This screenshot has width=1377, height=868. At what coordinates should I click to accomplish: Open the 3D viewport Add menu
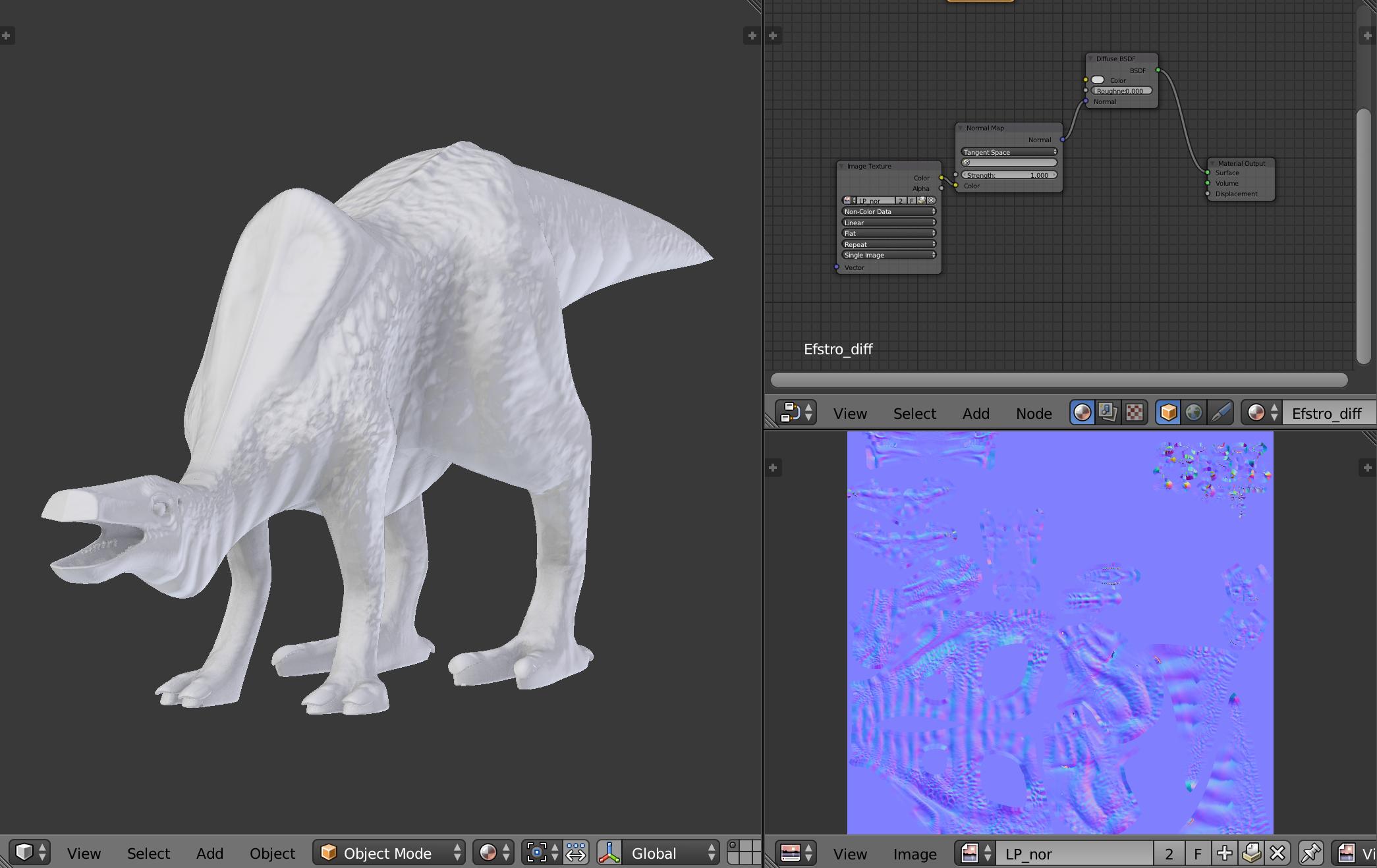(210, 853)
